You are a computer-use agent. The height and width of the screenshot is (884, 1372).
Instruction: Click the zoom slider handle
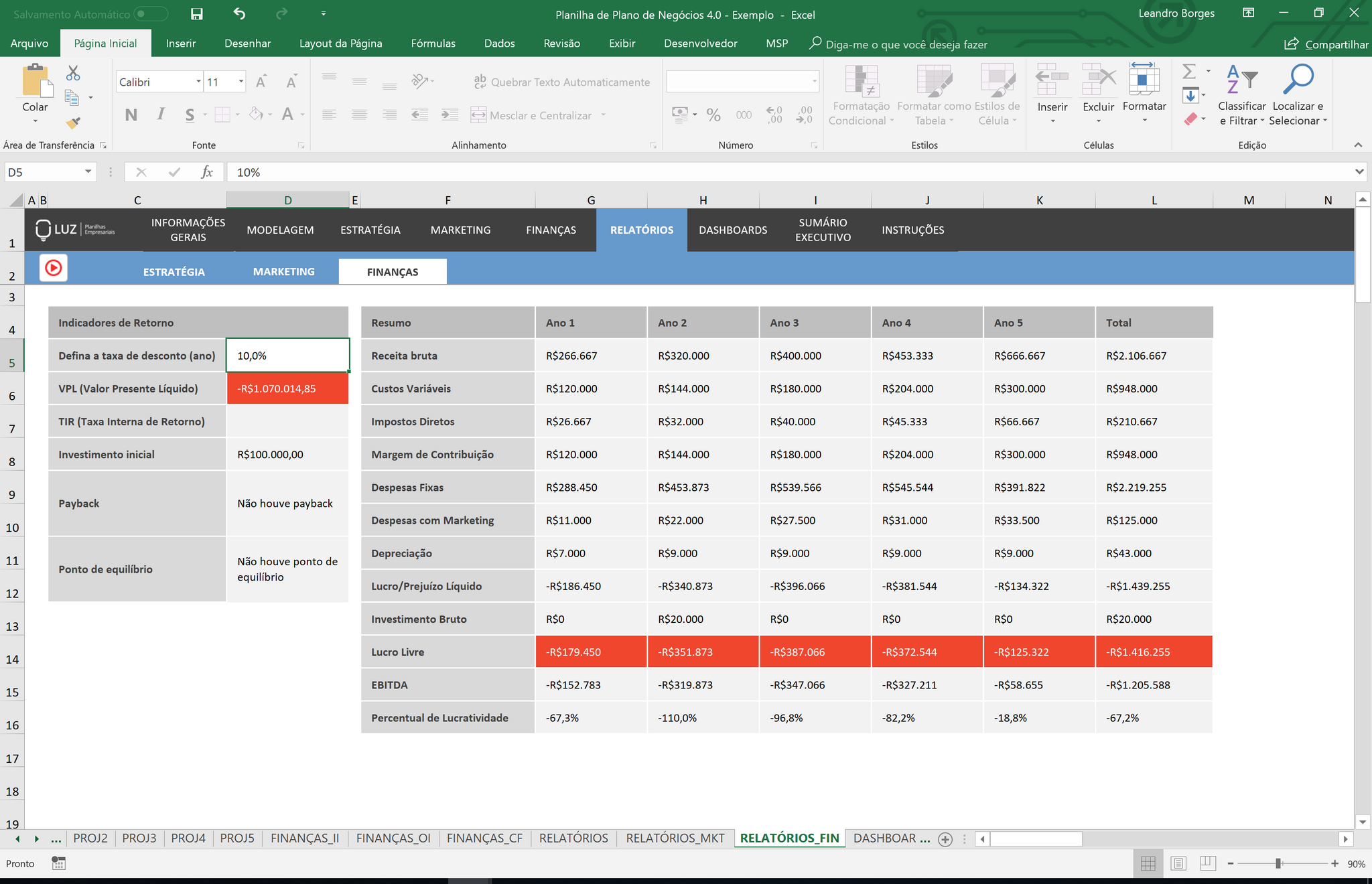click(x=1278, y=864)
